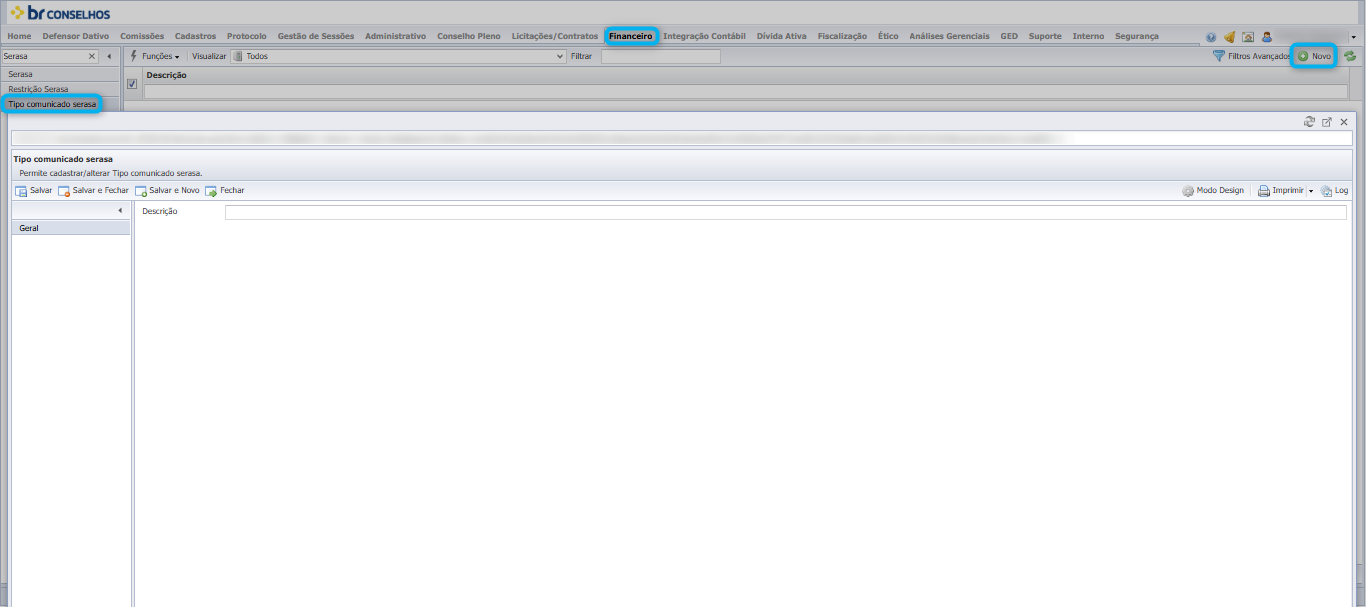
Task: Reload the dialog using its refresh icon
Action: click(x=1310, y=121)
